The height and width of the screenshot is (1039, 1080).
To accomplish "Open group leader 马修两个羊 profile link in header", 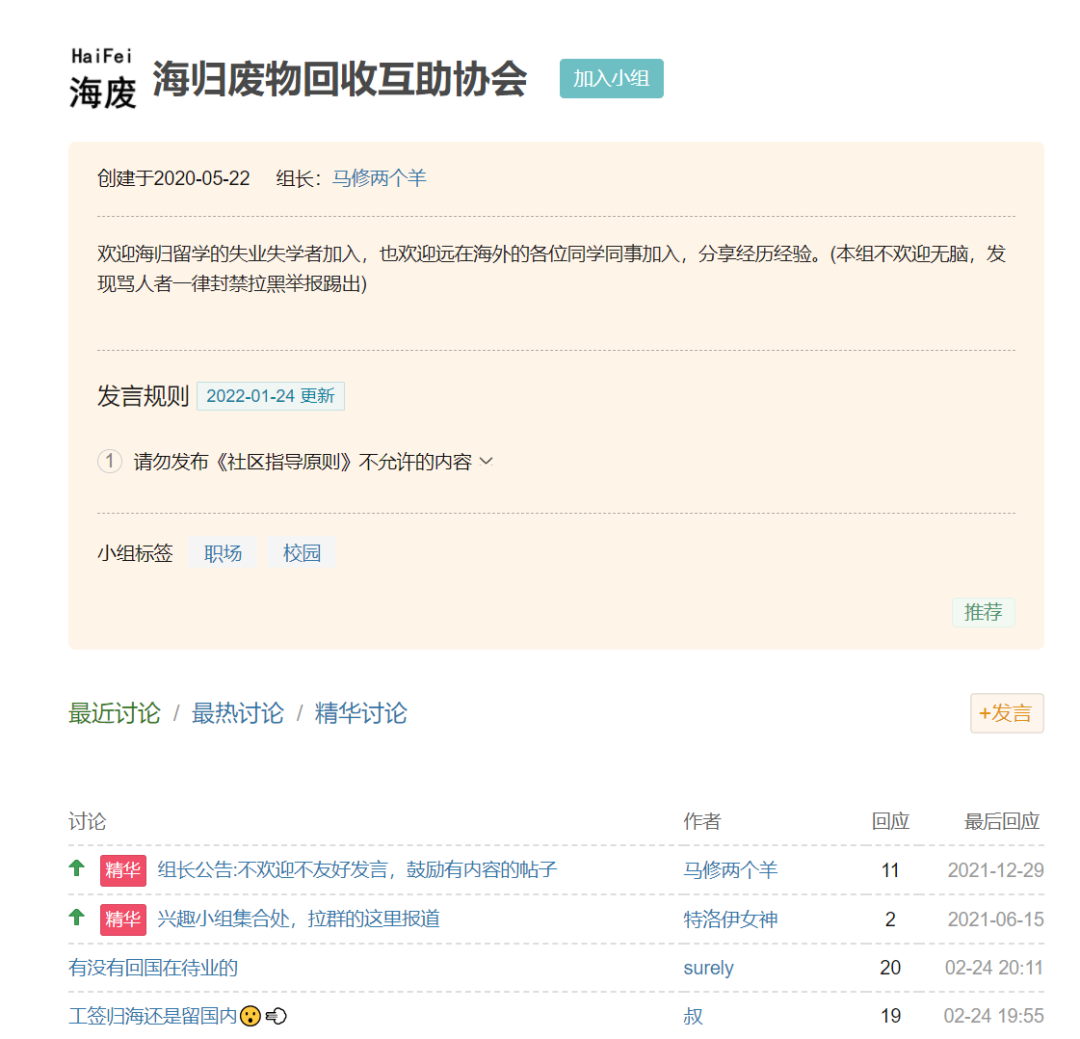I will point(379,178).
